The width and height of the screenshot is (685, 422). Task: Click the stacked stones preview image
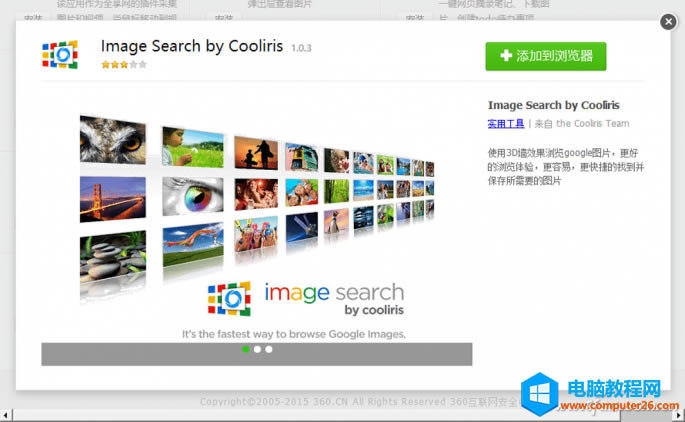(113, 257)
